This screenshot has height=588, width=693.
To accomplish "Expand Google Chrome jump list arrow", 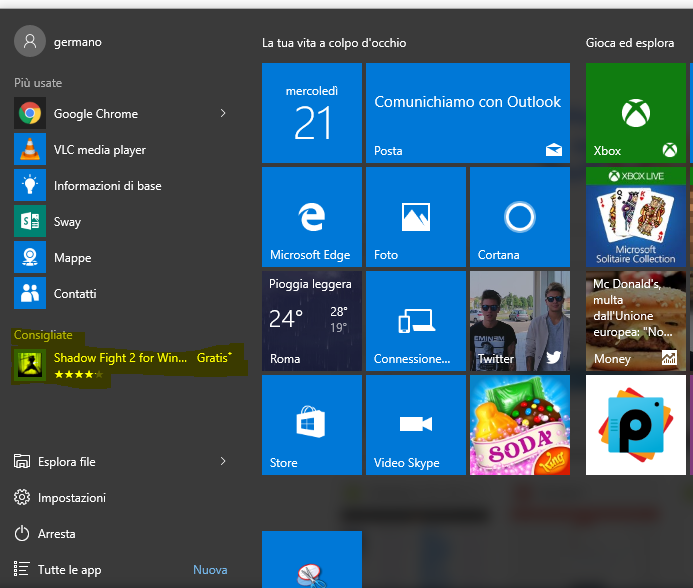I will pos(223,113).
